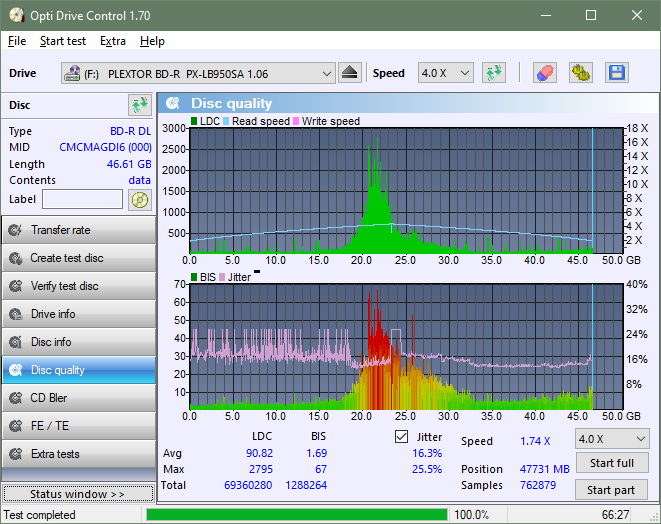661x524 pixels.
Task: Click the Create test disc sidebar icon
Action: coord(16,258)
